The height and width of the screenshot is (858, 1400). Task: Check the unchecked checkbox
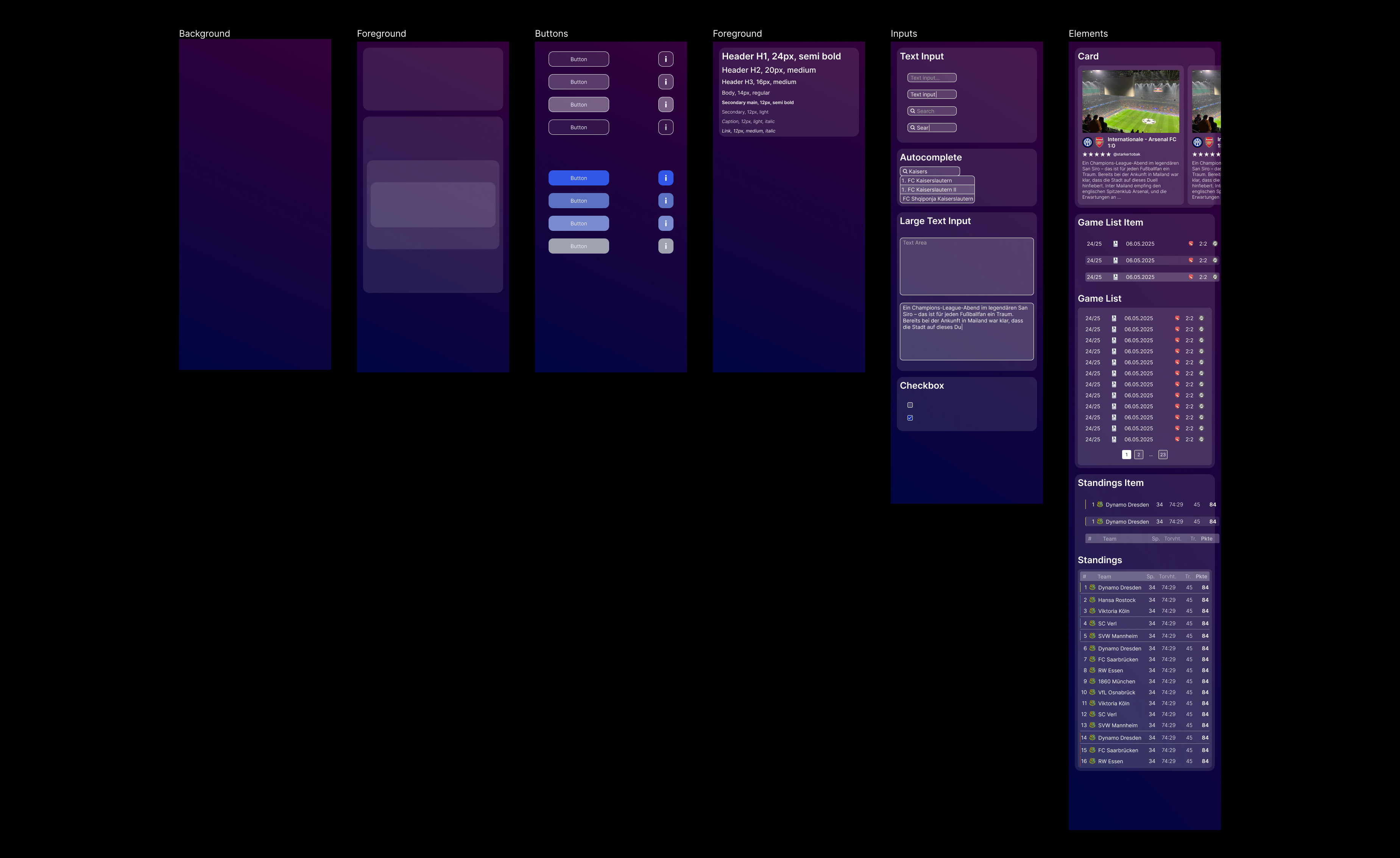910,405
